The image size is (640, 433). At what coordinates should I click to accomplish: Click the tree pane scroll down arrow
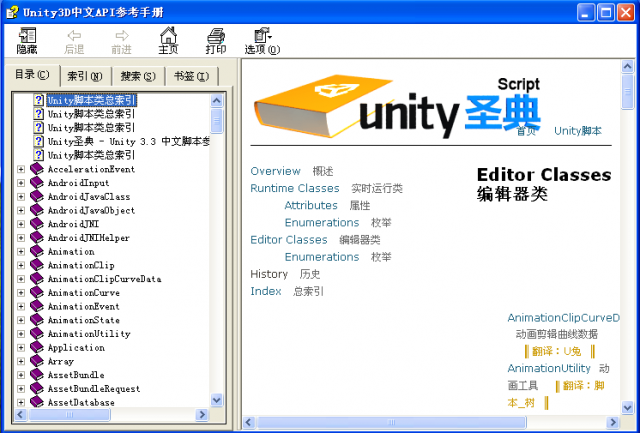coord(217,400)
